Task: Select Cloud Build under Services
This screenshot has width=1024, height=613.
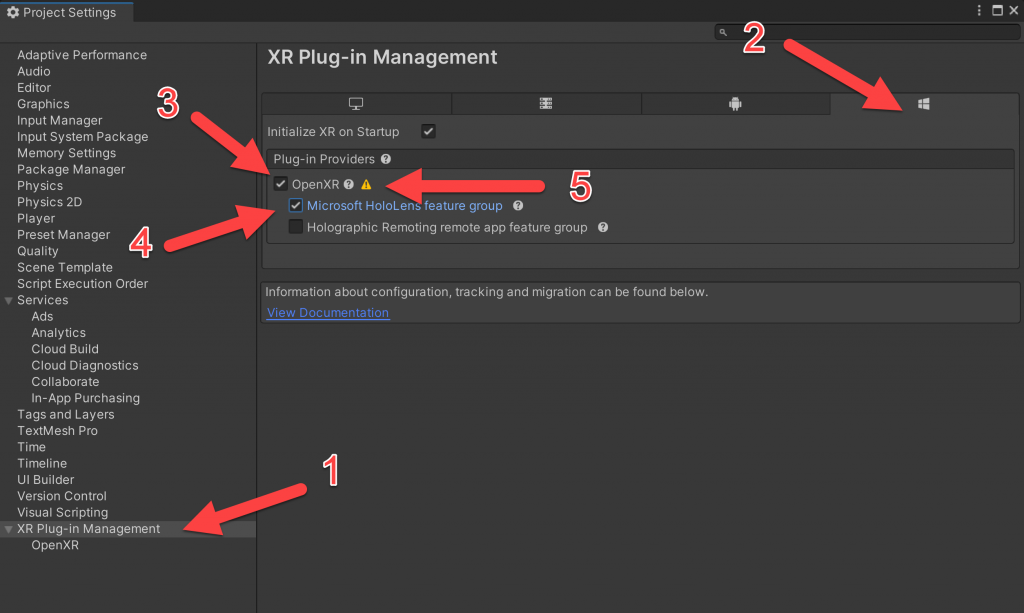Action: click(65, 349)
